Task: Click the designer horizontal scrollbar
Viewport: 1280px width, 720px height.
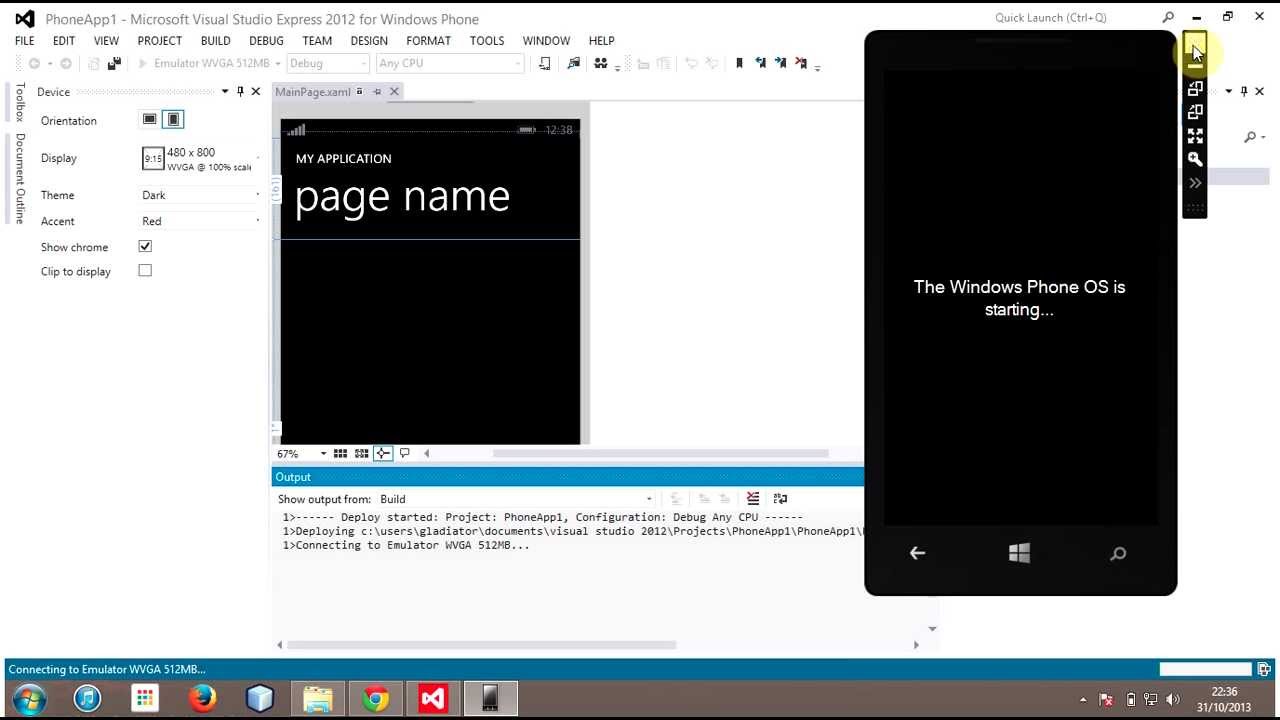Action: pos(660,454)
